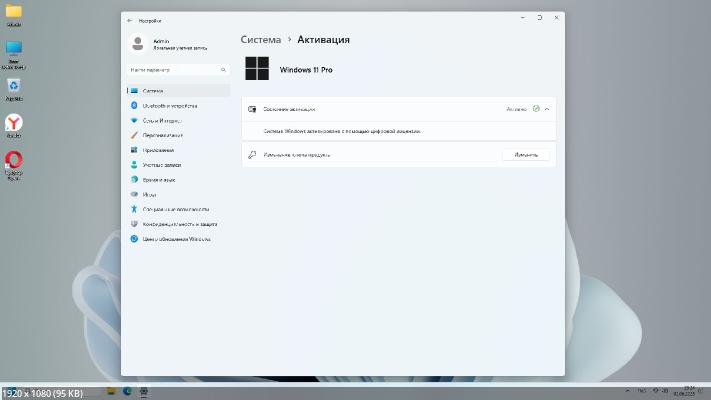This screenshot has height=400, width=711.
Task: Click the language indicator in the tray
Action: [x=642, y=390]
